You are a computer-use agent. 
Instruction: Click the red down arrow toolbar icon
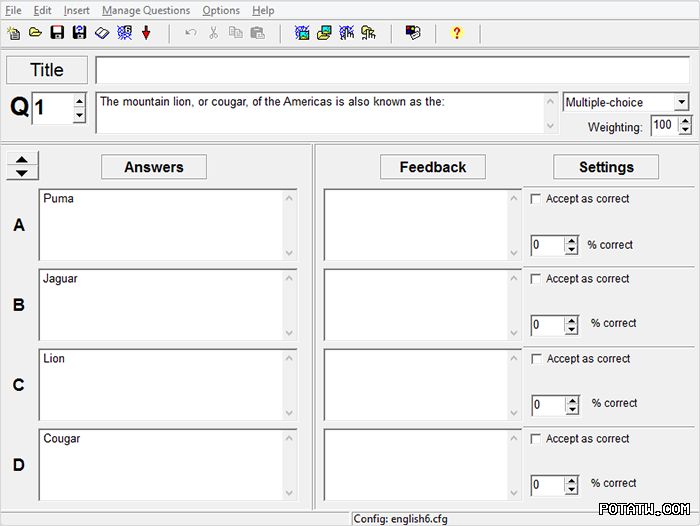pyautogui.click(x=146, y=33)
